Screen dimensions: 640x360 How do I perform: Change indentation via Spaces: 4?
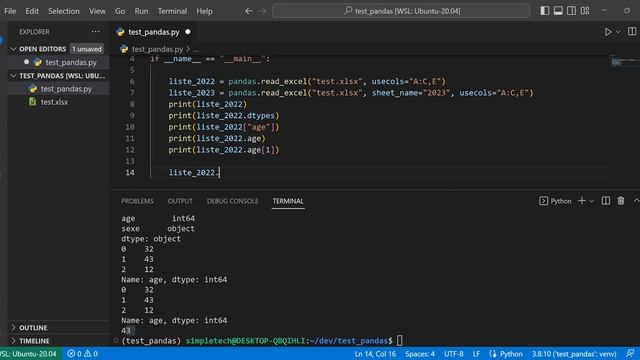420,353
